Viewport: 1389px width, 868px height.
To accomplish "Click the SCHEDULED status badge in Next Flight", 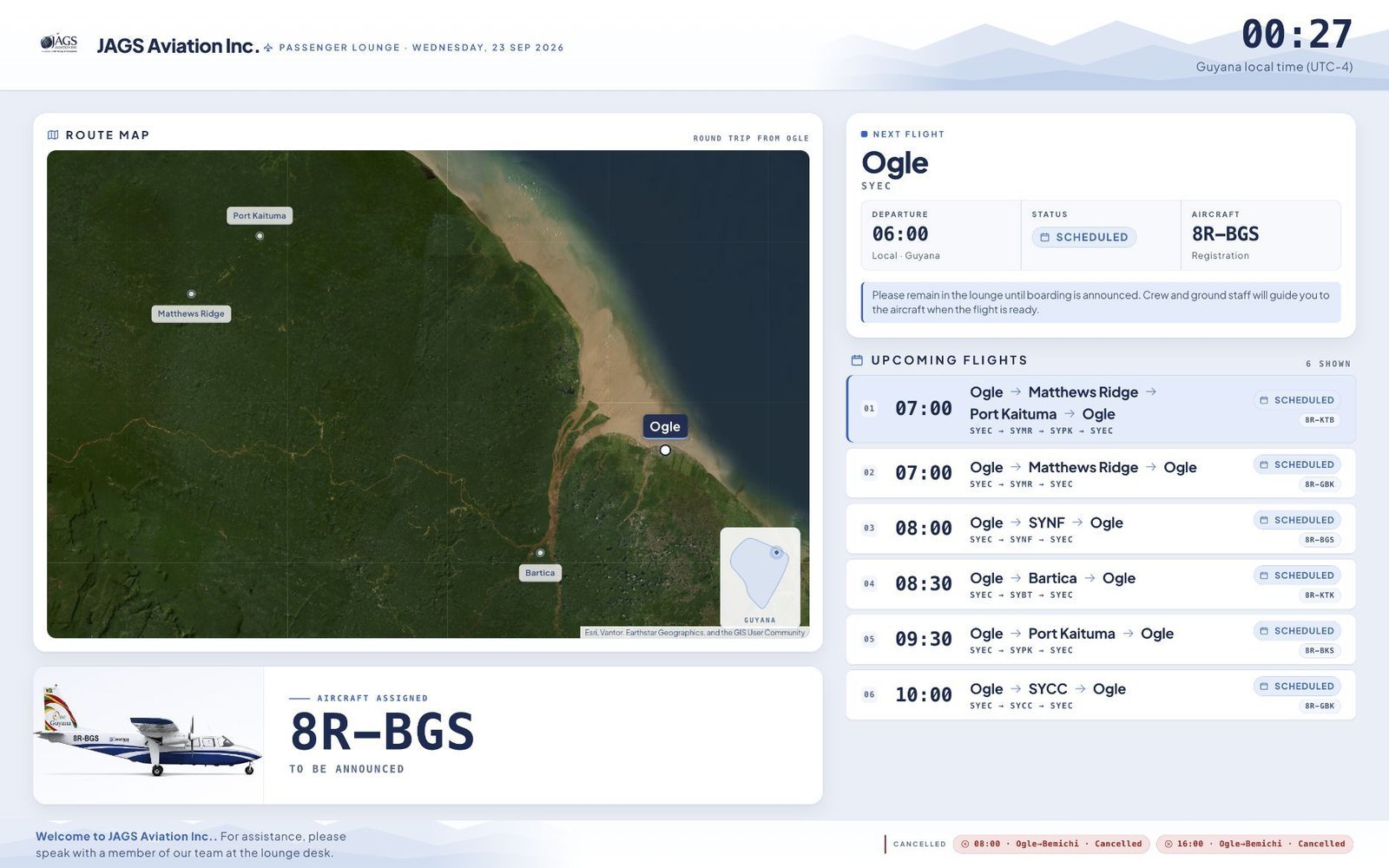I will [x=1084, y=237].
